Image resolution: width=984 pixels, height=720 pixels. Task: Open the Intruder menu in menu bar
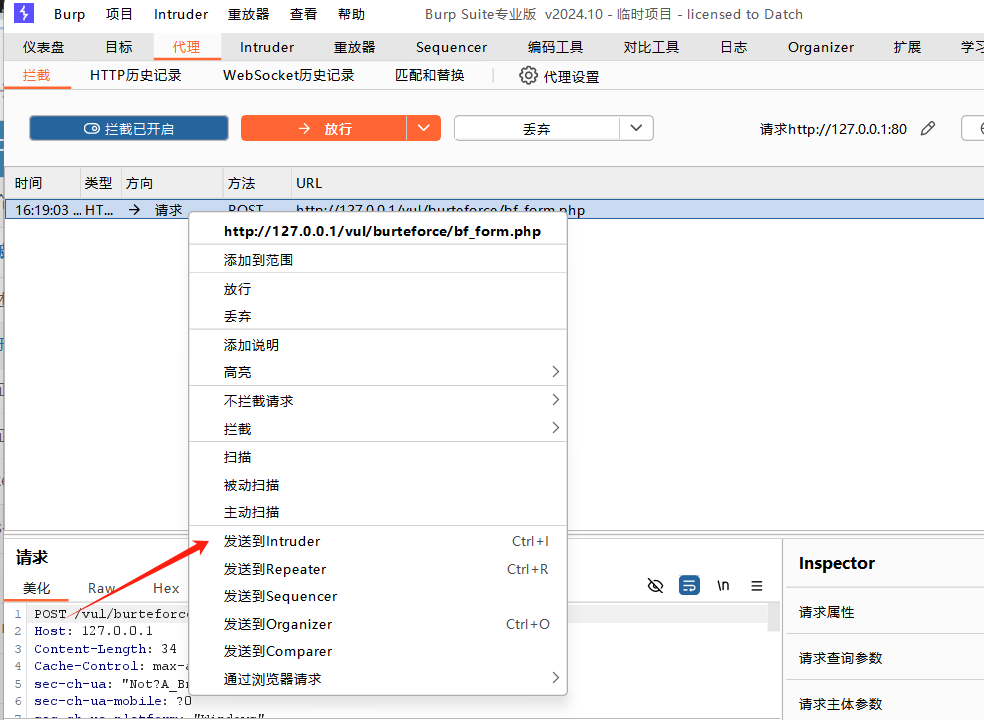tap(181, 14)
